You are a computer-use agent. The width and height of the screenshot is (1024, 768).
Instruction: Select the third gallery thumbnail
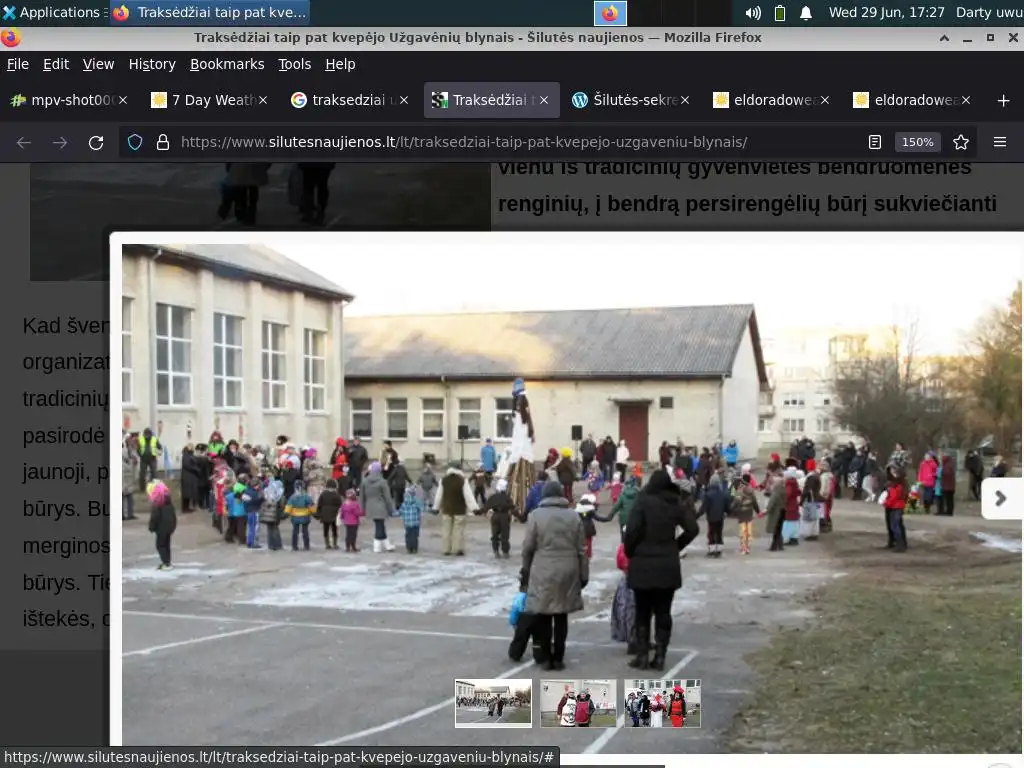(663, 703)
